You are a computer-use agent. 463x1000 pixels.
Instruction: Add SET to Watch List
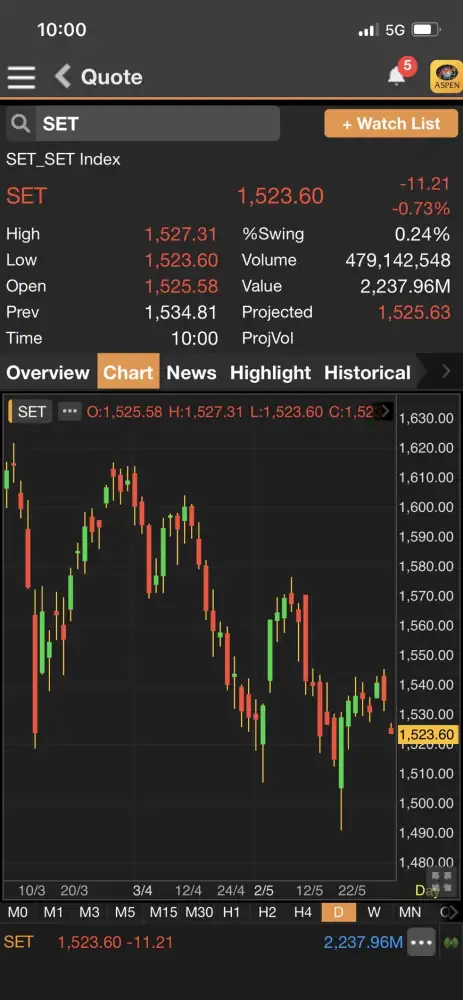(x=391, y=123)
